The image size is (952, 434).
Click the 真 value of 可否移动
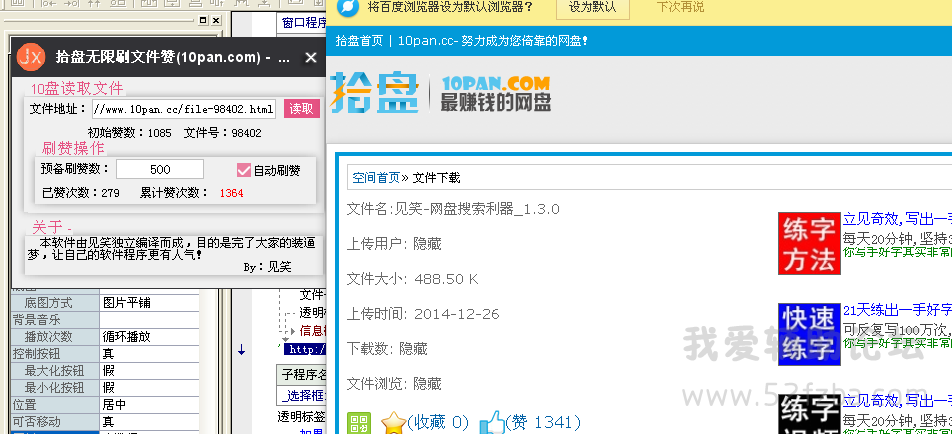point(149,421)
